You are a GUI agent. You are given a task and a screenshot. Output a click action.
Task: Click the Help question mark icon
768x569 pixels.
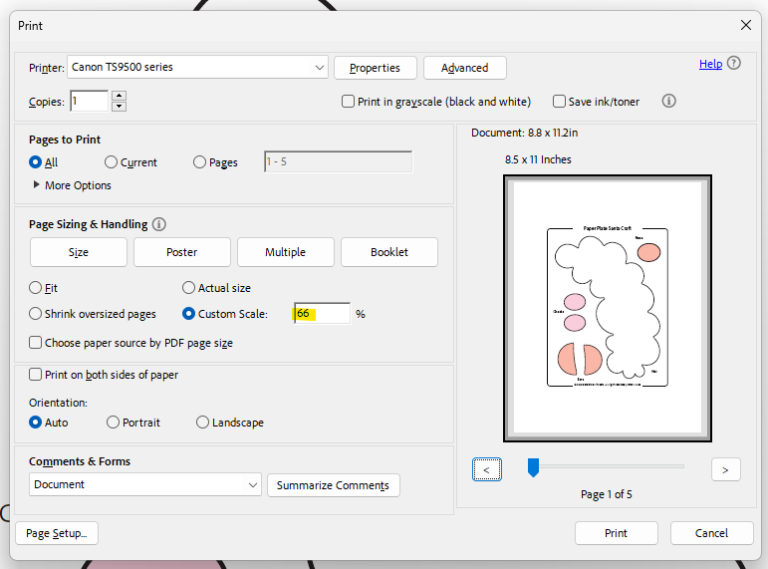(735, 63)
